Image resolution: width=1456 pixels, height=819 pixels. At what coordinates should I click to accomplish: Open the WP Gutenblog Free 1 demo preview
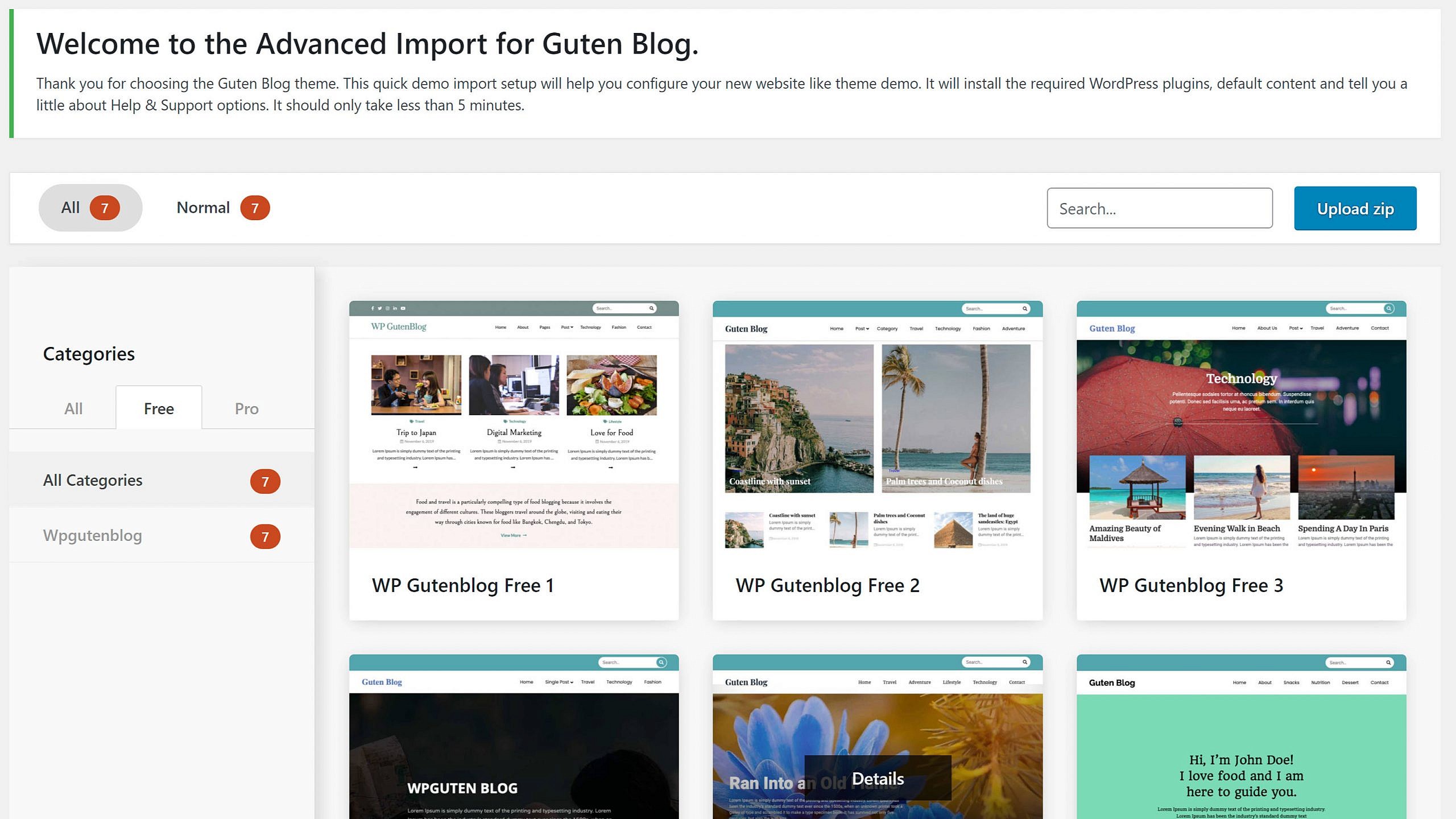pos(514,427)
